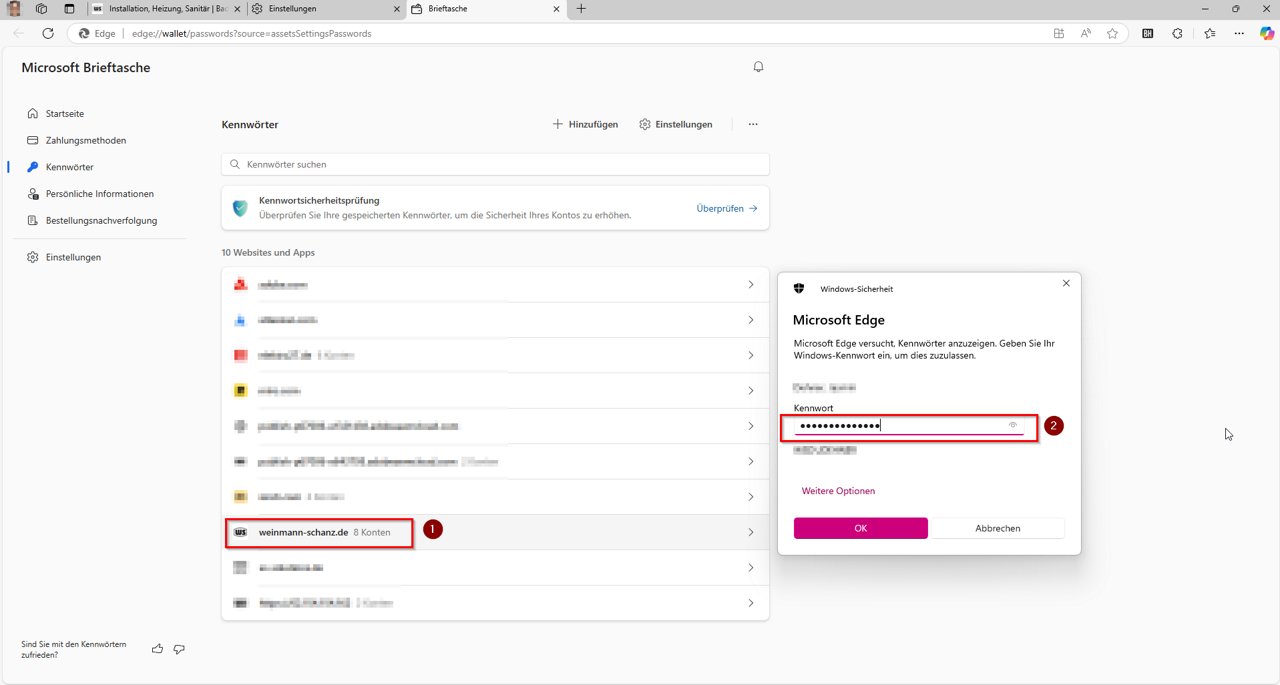Screen dimensions: 1280x685
Task: Click the Weitere Optionen link
Action: pos(838,491)
